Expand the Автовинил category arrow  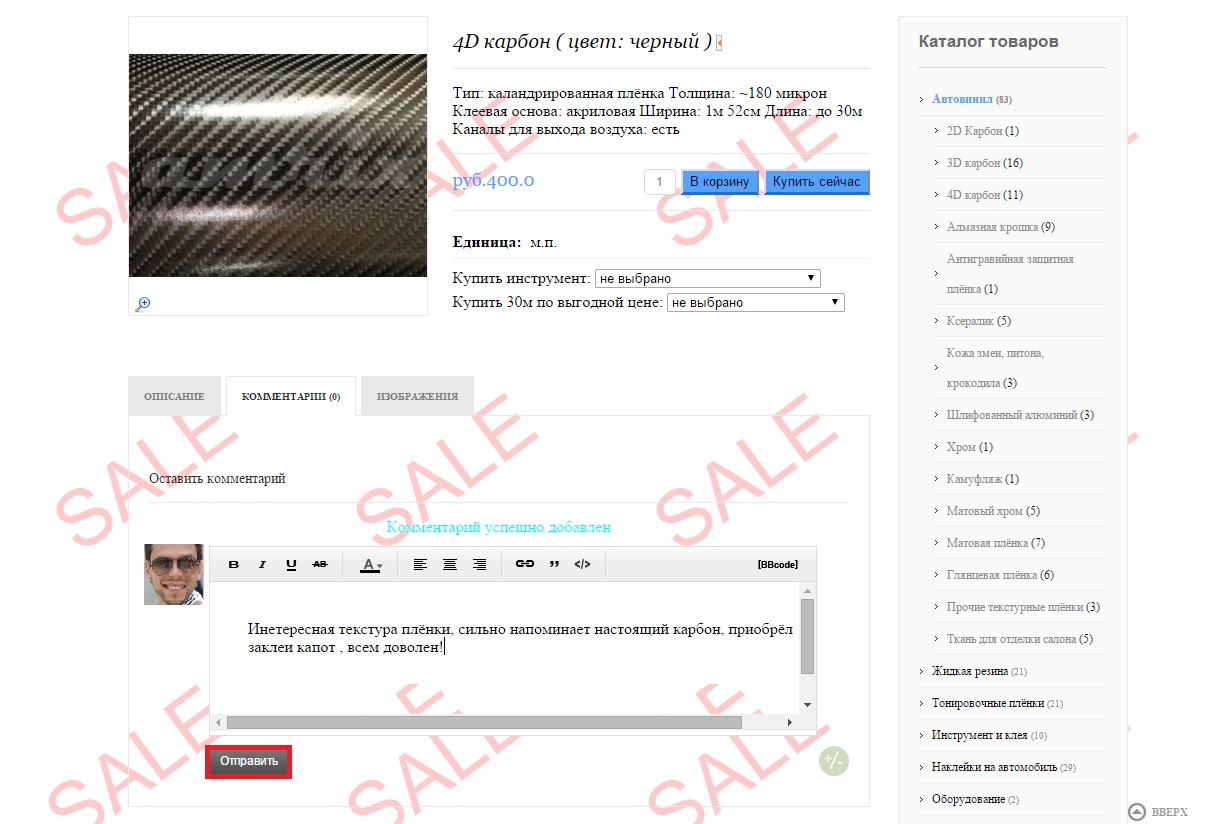coord(922,99)
